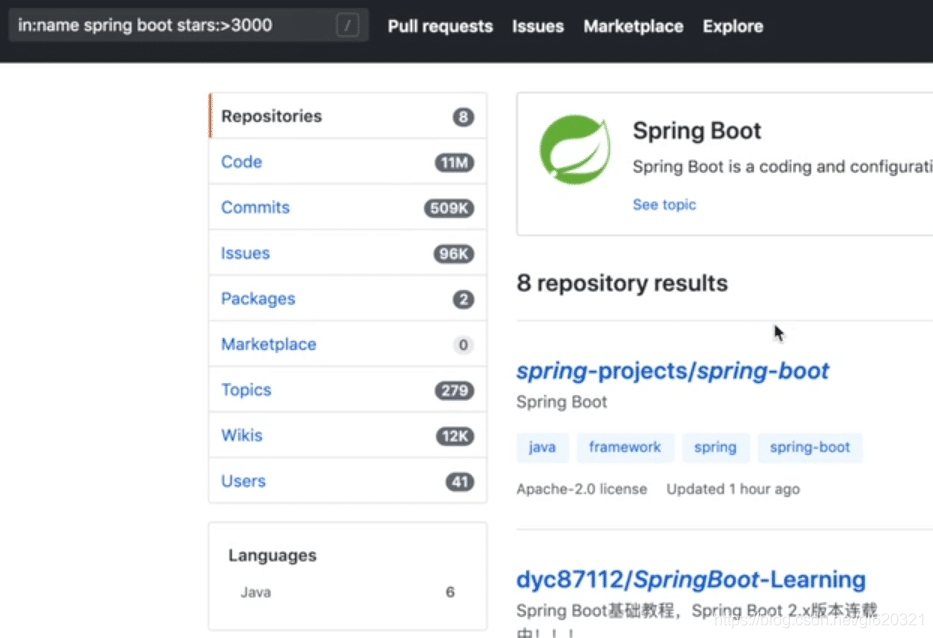Click the 96K count badge beside Issues
Viewport: 933px width, 638px height.
453,254
